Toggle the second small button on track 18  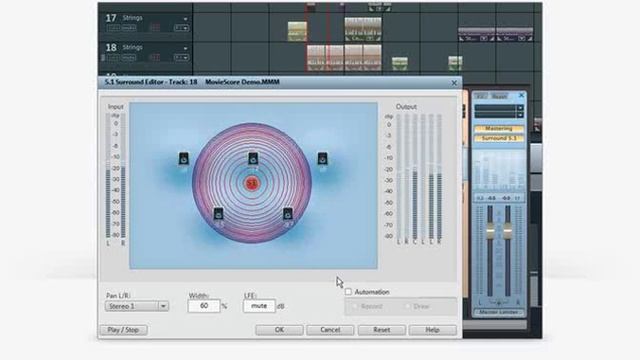129,58
